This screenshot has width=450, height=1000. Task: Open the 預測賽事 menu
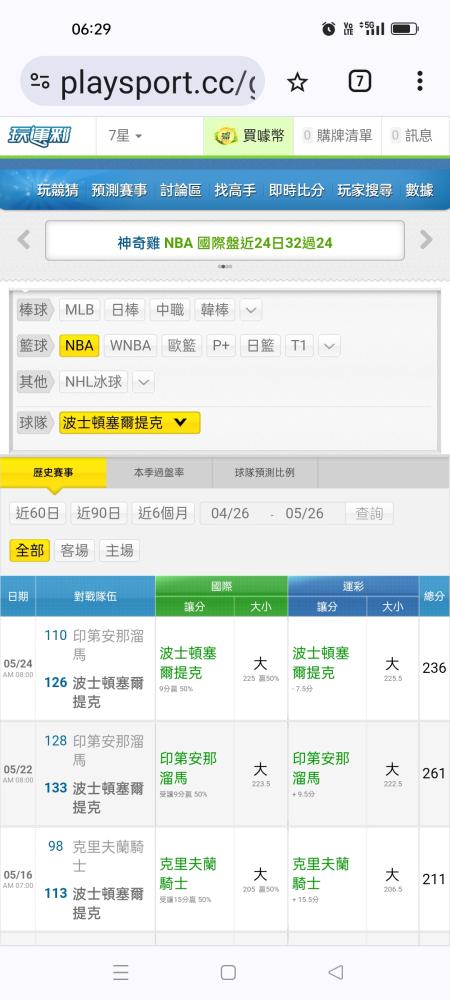119,190
